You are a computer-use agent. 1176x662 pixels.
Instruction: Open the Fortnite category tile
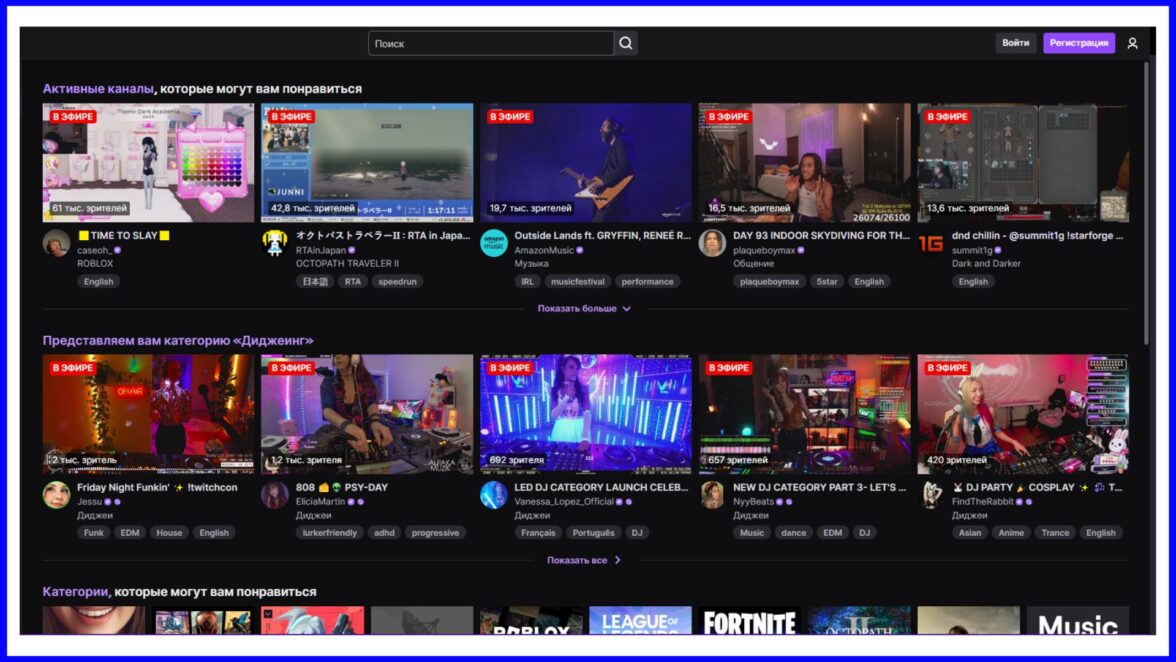(750, 621)
